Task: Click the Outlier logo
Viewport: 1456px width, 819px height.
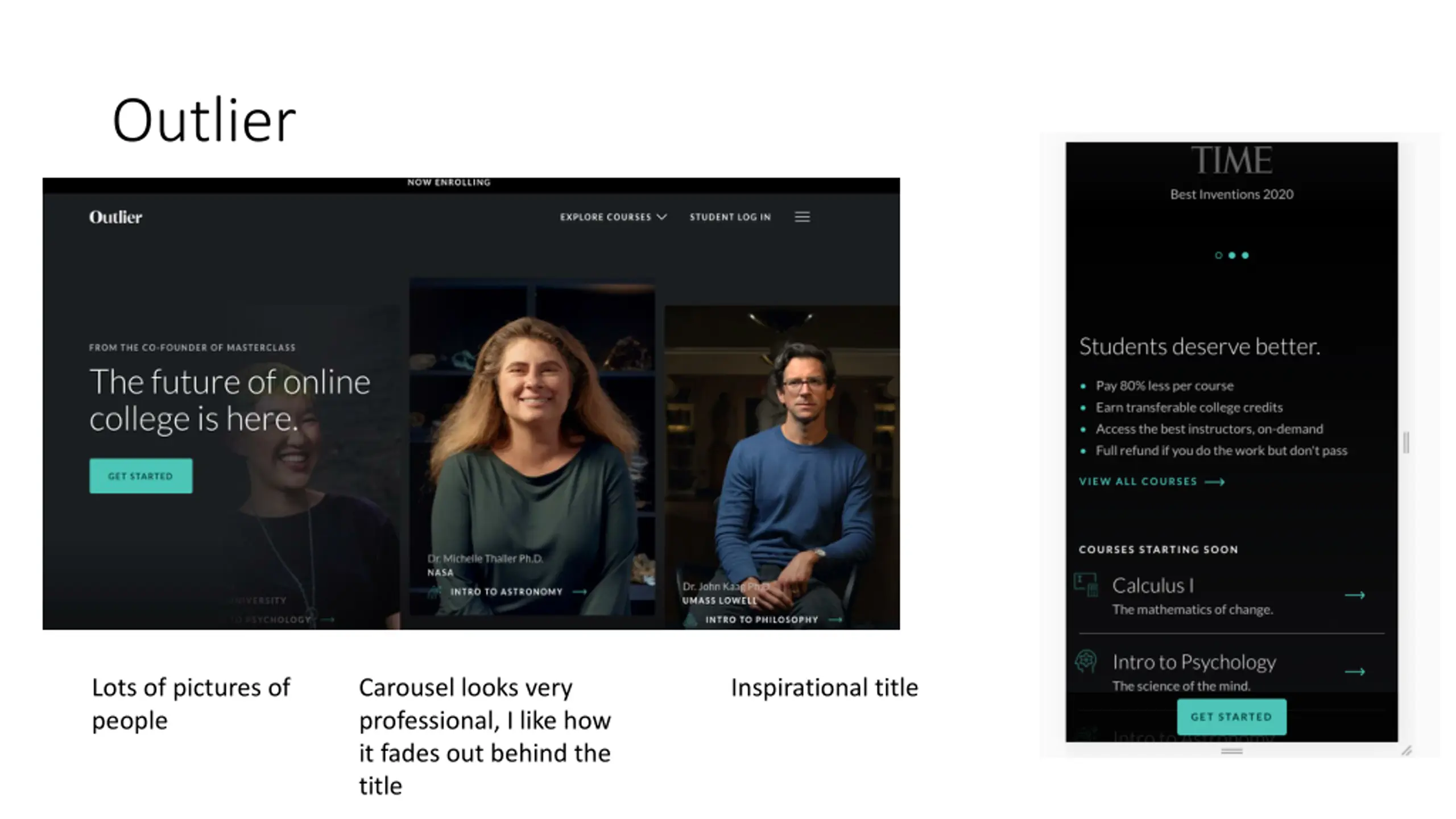Action: (115, 217)
